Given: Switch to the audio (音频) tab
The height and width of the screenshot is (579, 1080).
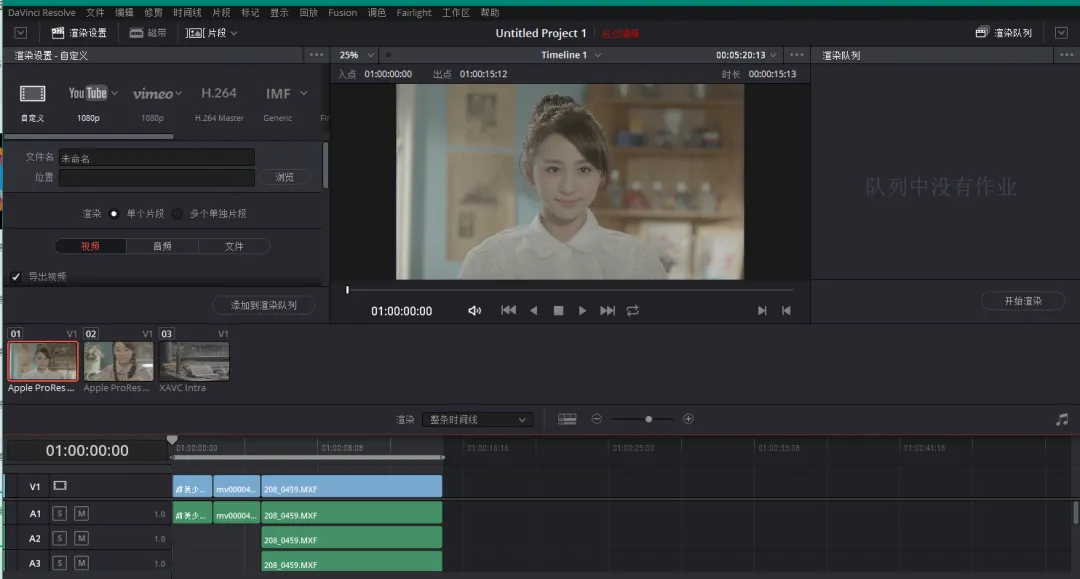Looking at the screenshot, I should tap(162, 246).
